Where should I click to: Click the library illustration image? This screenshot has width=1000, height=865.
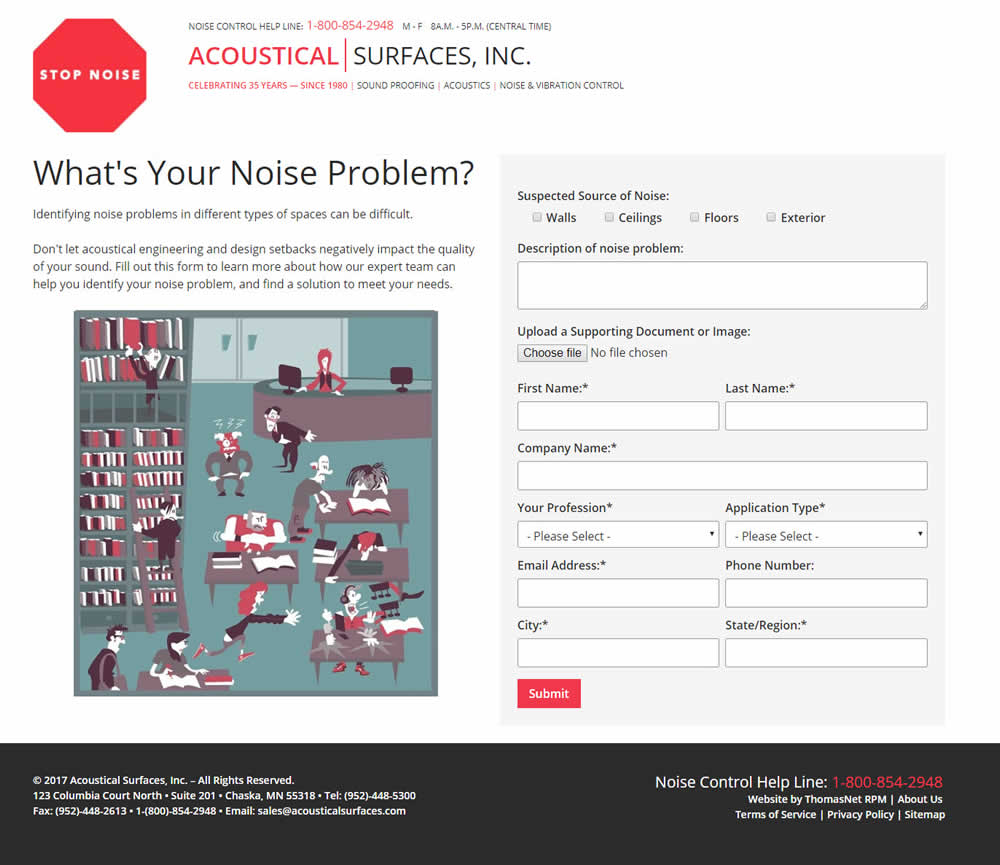click(255, 503)
